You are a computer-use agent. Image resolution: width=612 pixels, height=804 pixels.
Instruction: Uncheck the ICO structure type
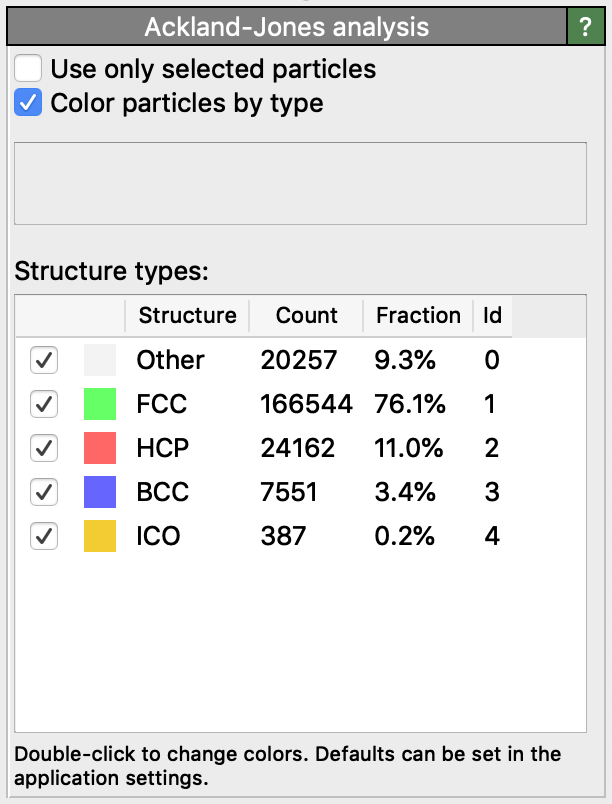tap(44, 536)
